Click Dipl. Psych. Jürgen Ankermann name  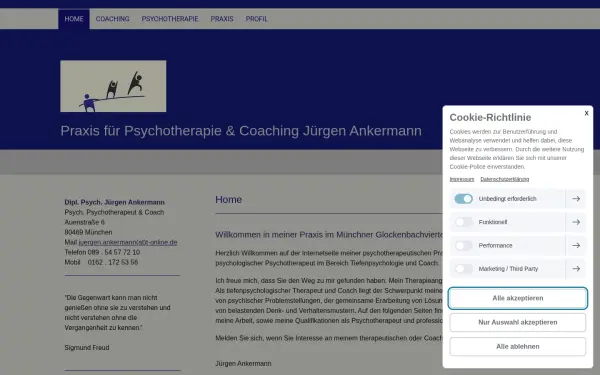click(114, 202)
